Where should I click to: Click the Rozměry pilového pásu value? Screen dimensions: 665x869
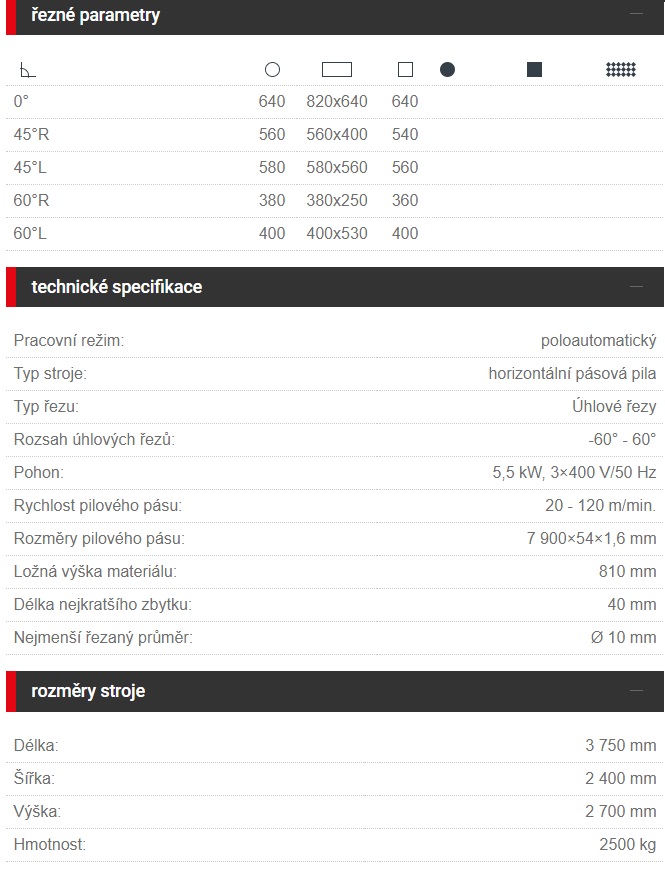(x=591, y=538)
